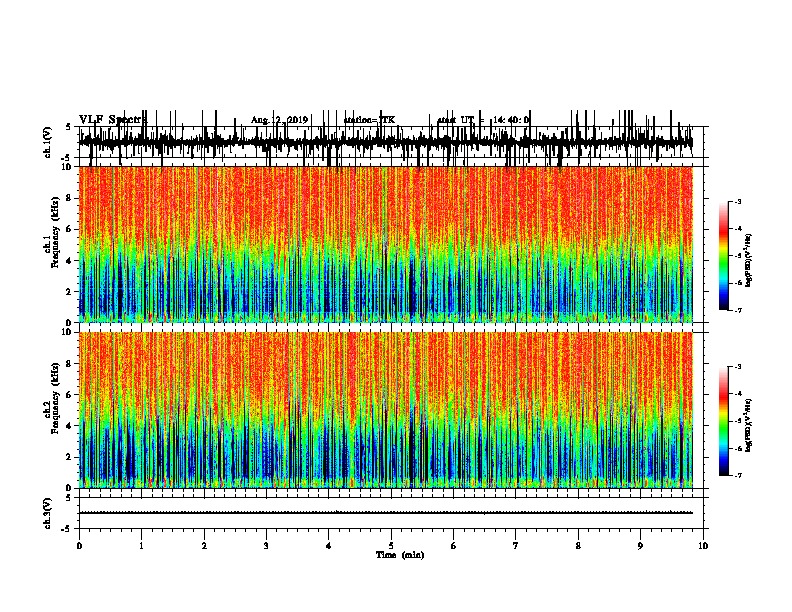Screen dimensions: 792x612
Task: Click time axis tick label 3
Action: 266,546
